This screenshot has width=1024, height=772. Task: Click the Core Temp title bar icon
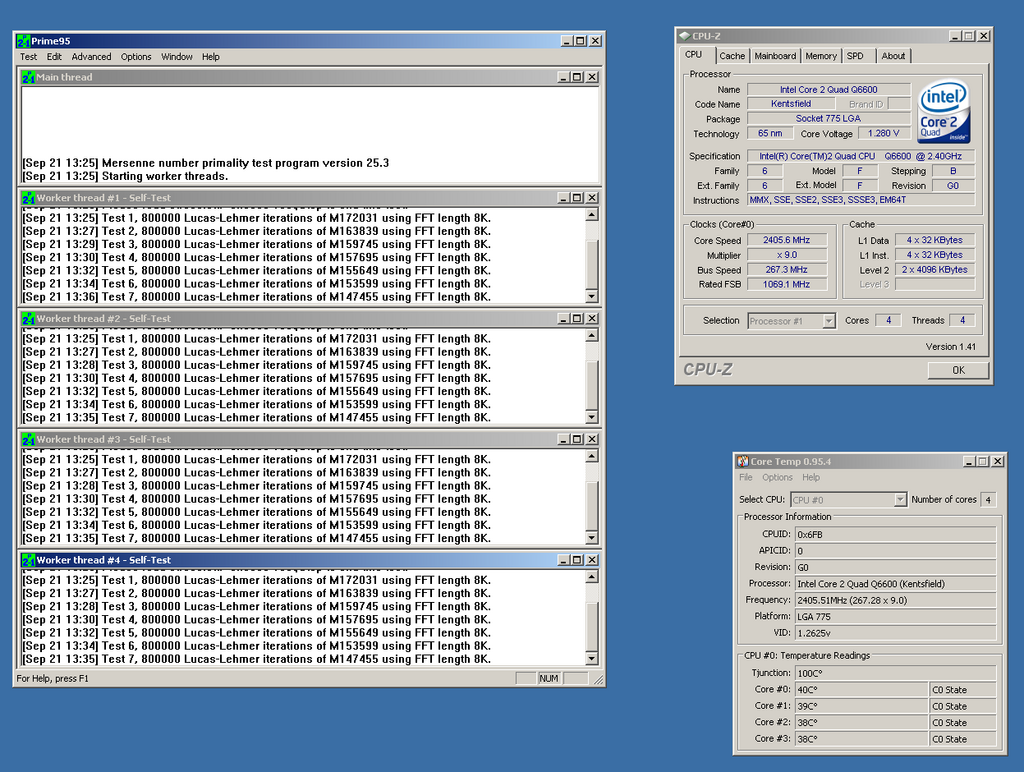tap(742, 461)
